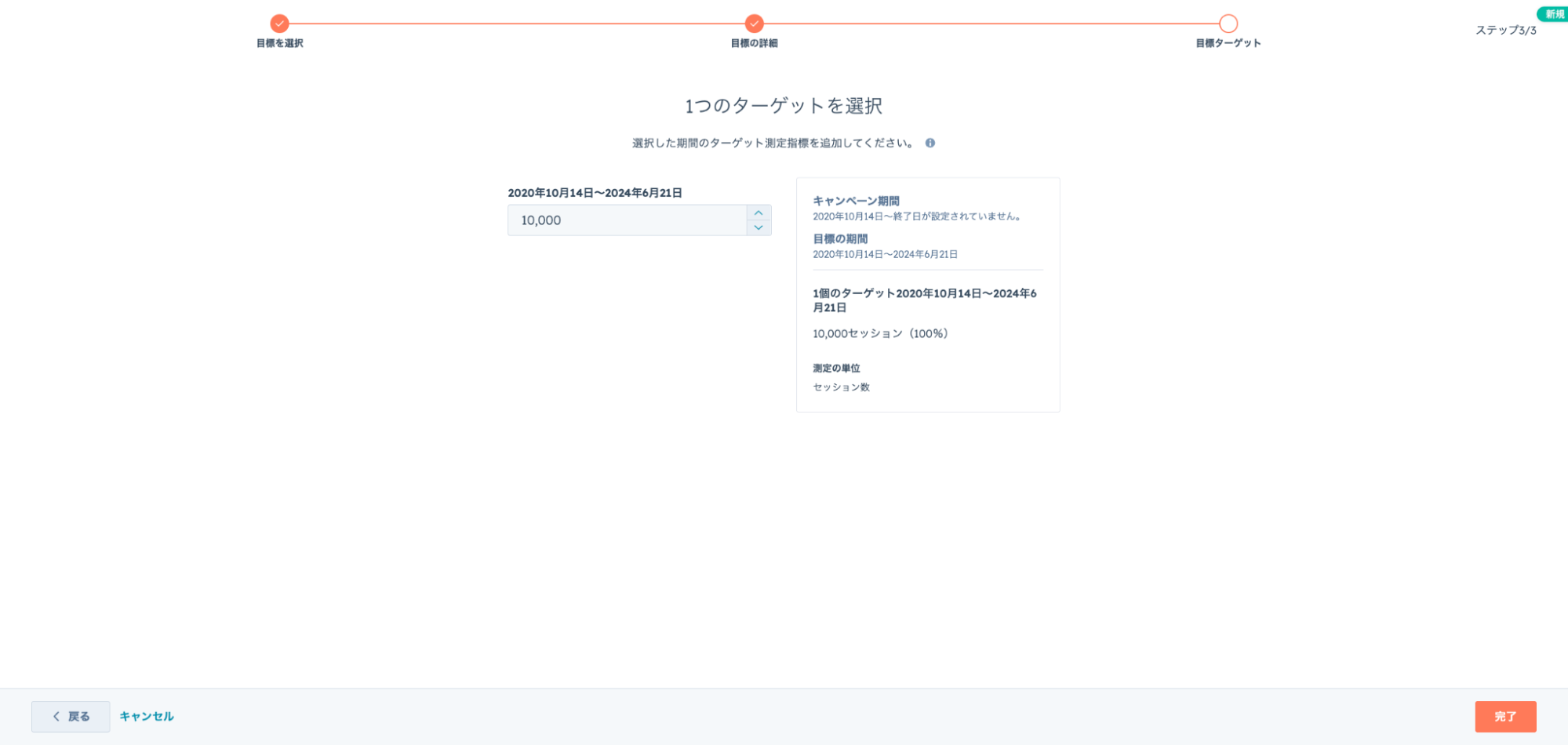
Task: Select the 目標ターゲット step label
Action: 1228,44
